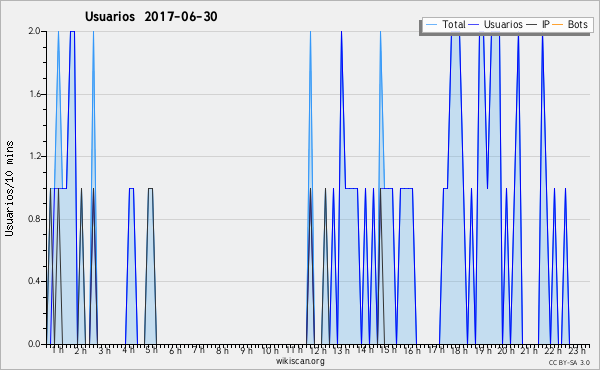Click the 0.4 y-axis value

point(34,281)
